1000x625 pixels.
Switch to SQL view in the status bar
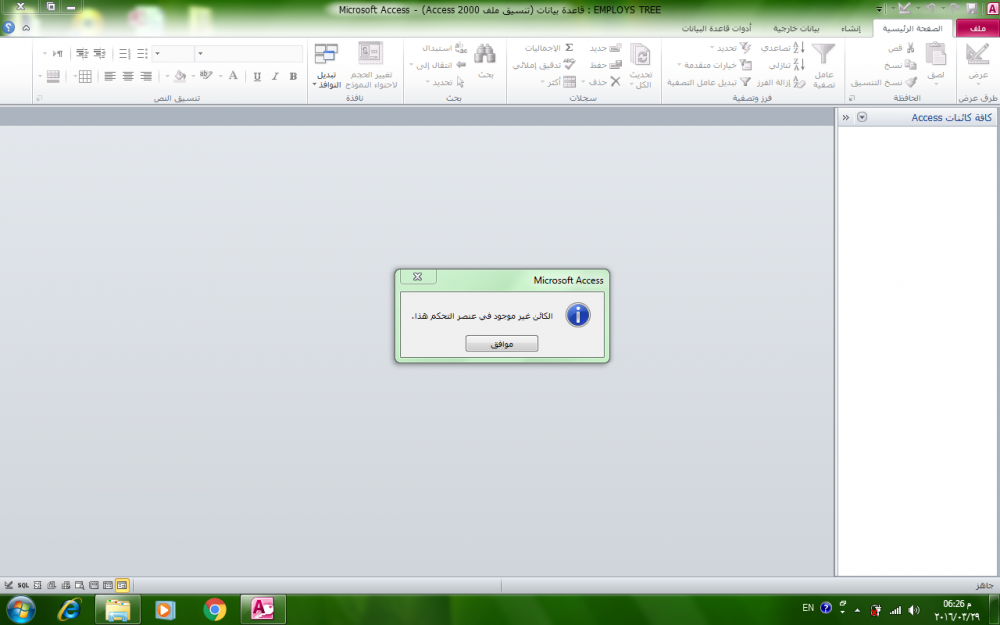click(x=23, y=585)
